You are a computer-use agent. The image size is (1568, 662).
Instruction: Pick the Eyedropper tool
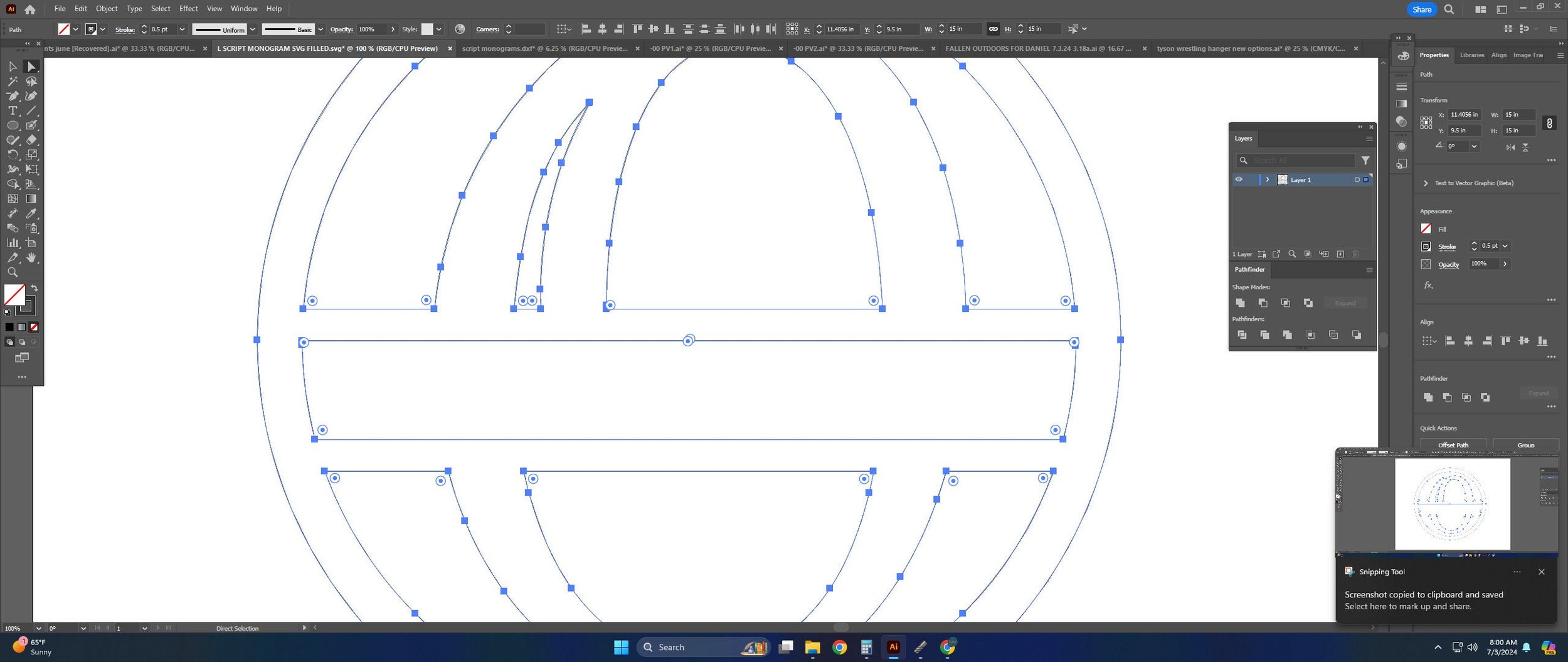pos(31,213)
